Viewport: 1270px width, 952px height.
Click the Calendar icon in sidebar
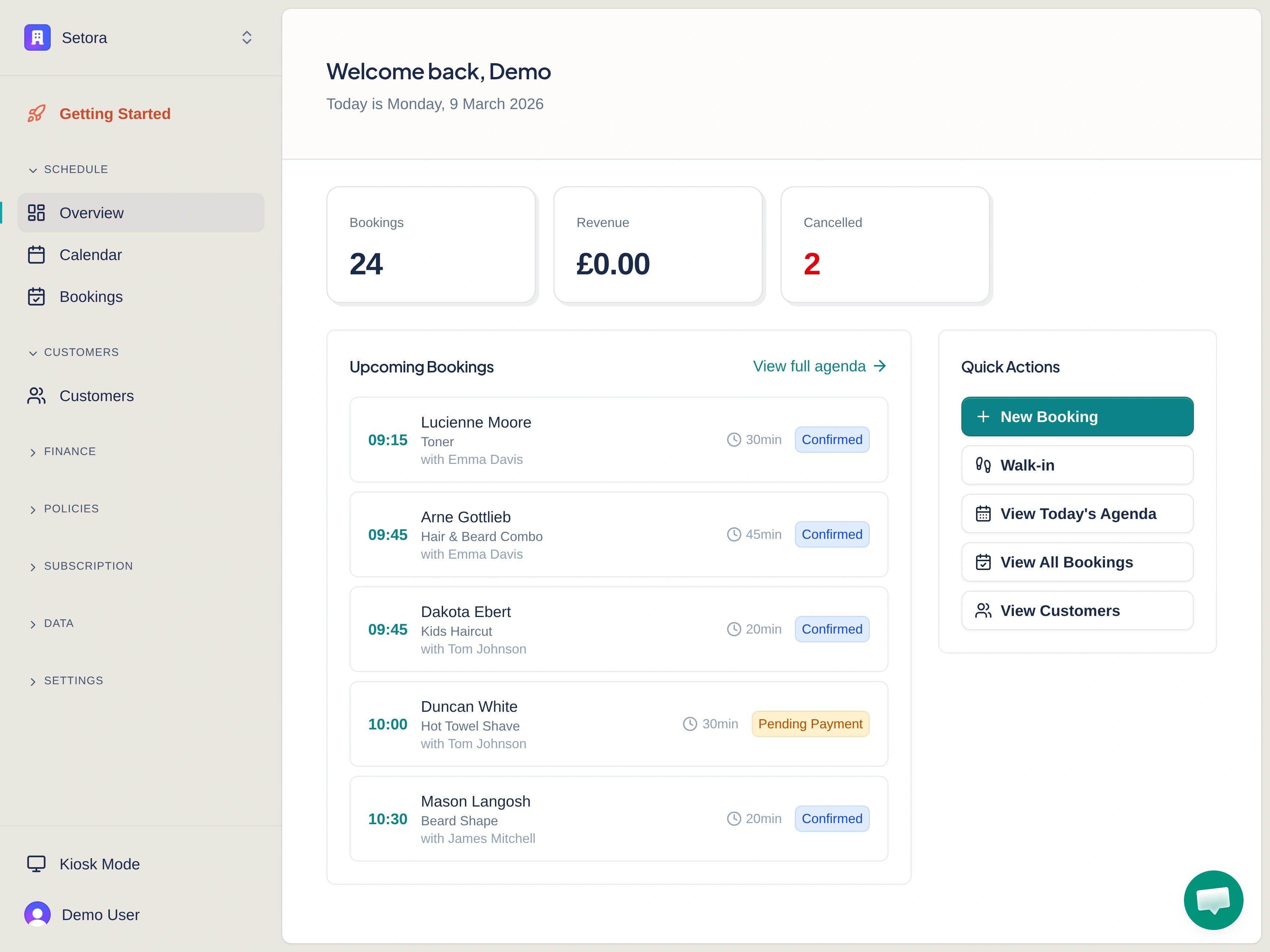(x=36, y=255)
